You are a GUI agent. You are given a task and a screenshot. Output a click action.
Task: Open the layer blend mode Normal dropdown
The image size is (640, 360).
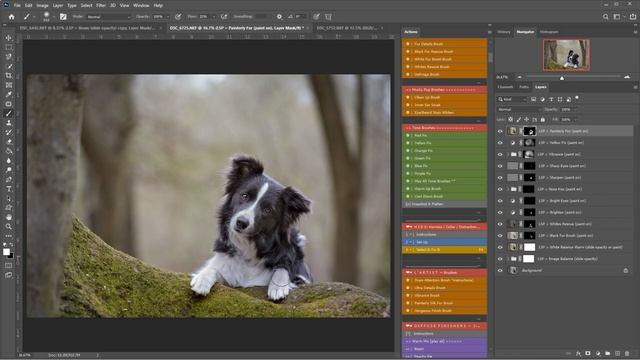click(519, 109)
